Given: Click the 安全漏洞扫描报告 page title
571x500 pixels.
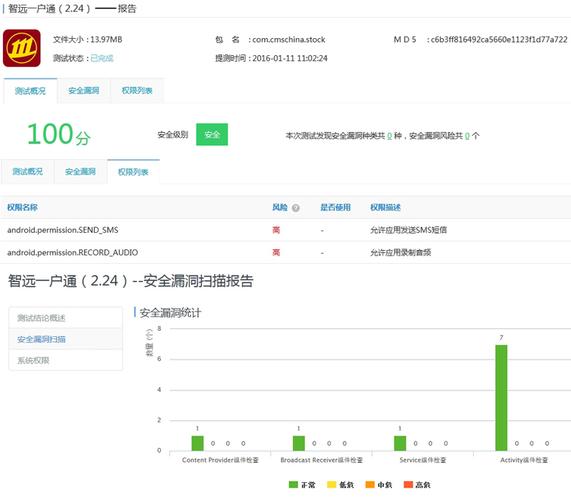Looking at the screenshot, I should tap(131, 281).
